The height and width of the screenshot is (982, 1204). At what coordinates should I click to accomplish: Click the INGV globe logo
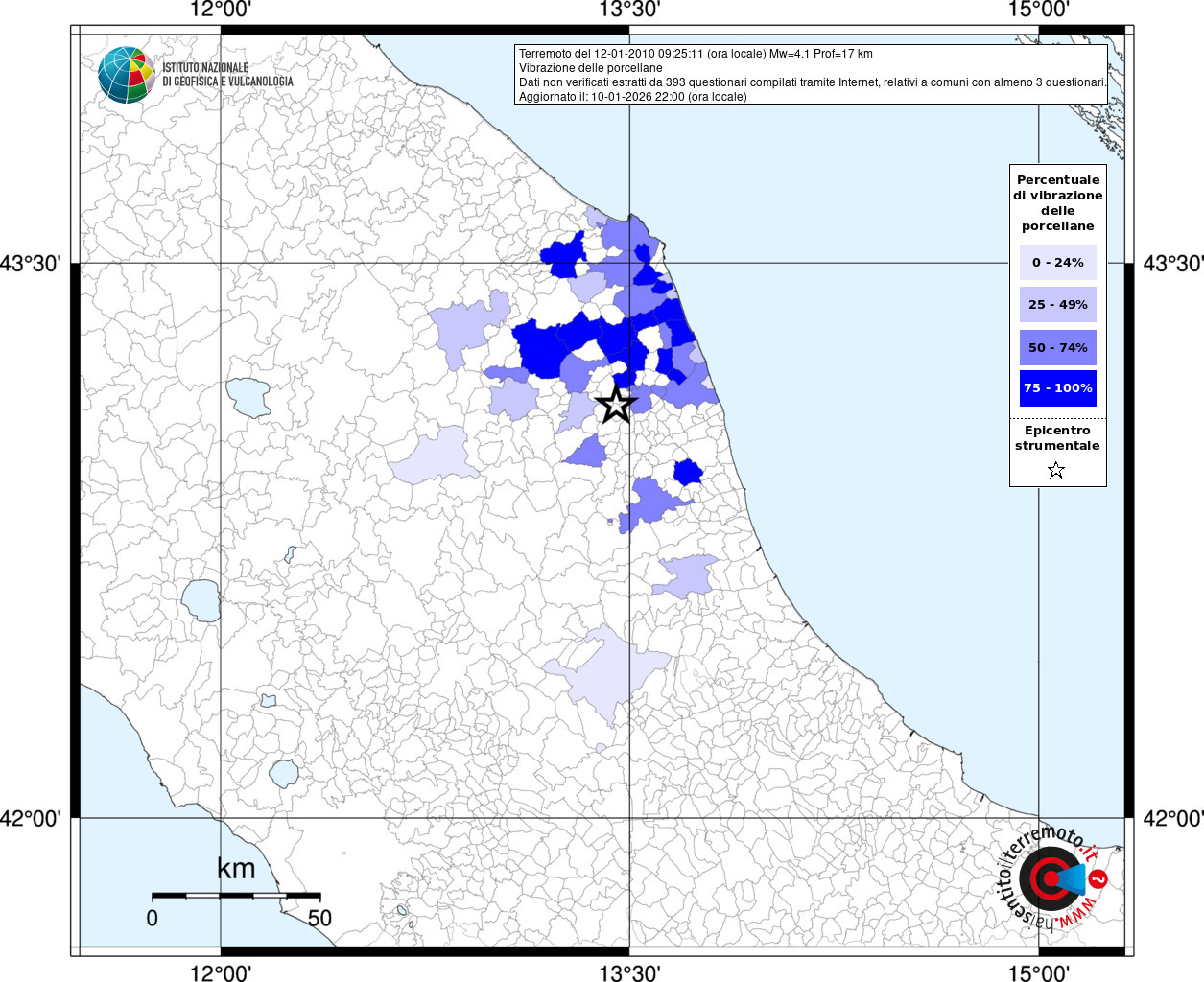pos(126,74)
